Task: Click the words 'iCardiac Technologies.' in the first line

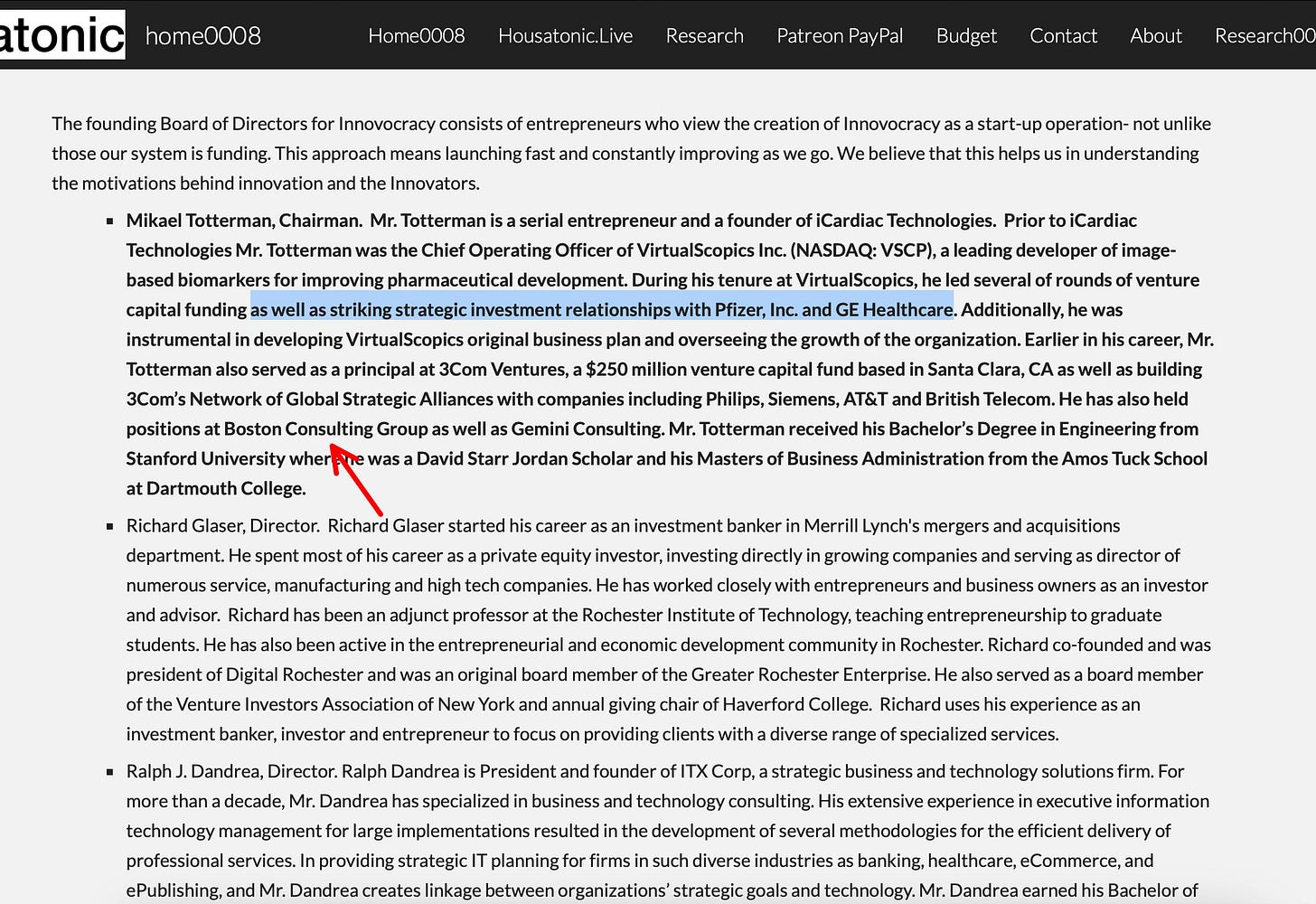Action: (x=905, y=220)
